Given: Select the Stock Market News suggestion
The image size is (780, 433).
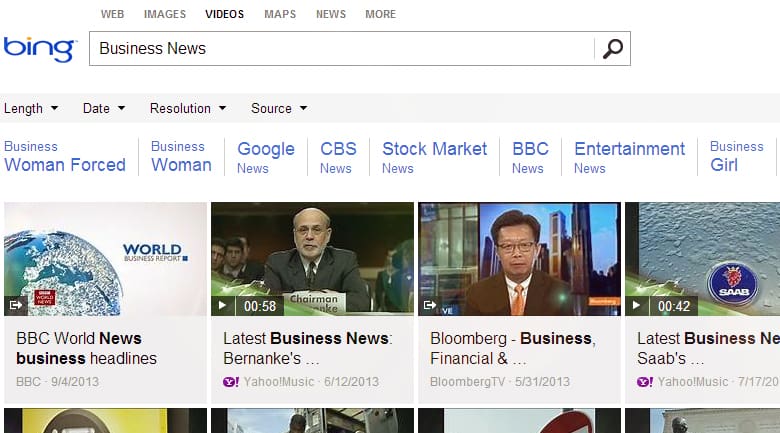Looking at the screenshot, I should (x=434, y=157).
